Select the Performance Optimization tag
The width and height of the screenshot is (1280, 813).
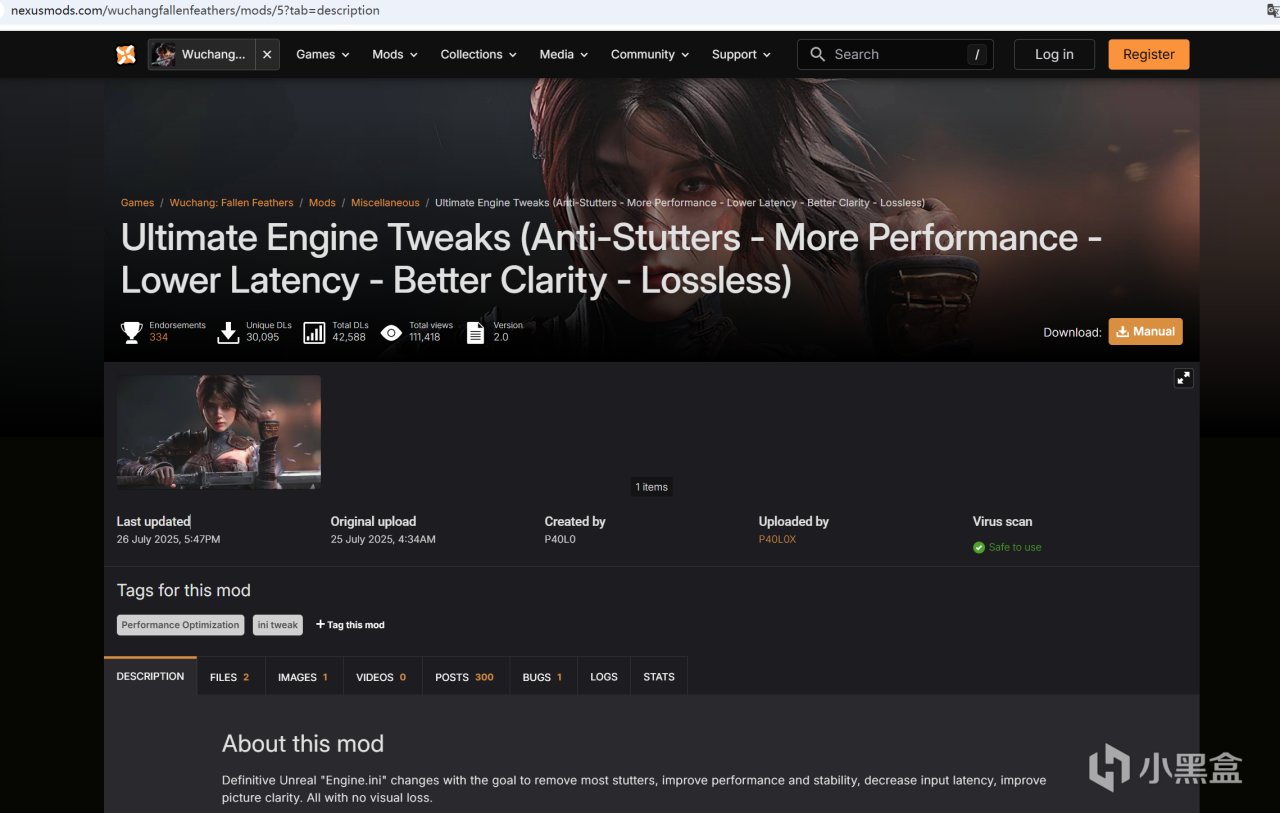181,625
